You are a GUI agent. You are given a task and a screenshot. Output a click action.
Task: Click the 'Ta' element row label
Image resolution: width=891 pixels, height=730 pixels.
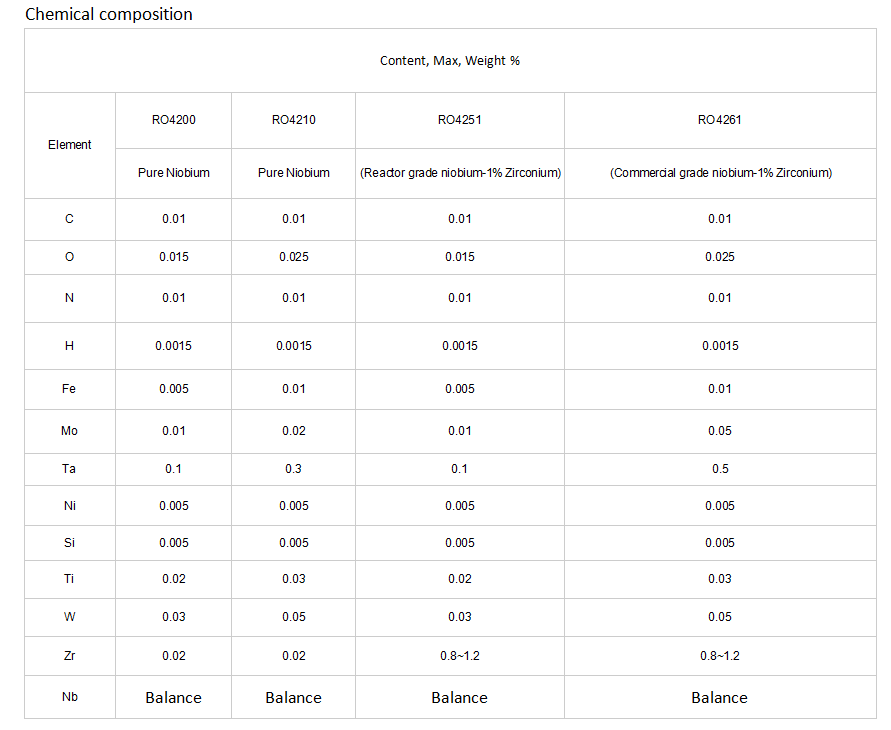coord(69,469)
